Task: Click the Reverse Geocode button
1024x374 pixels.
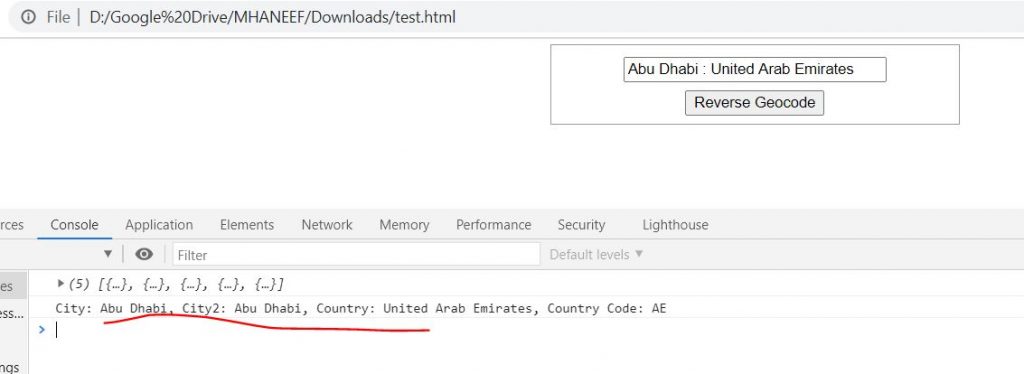Action: click(x=754, y=102)
